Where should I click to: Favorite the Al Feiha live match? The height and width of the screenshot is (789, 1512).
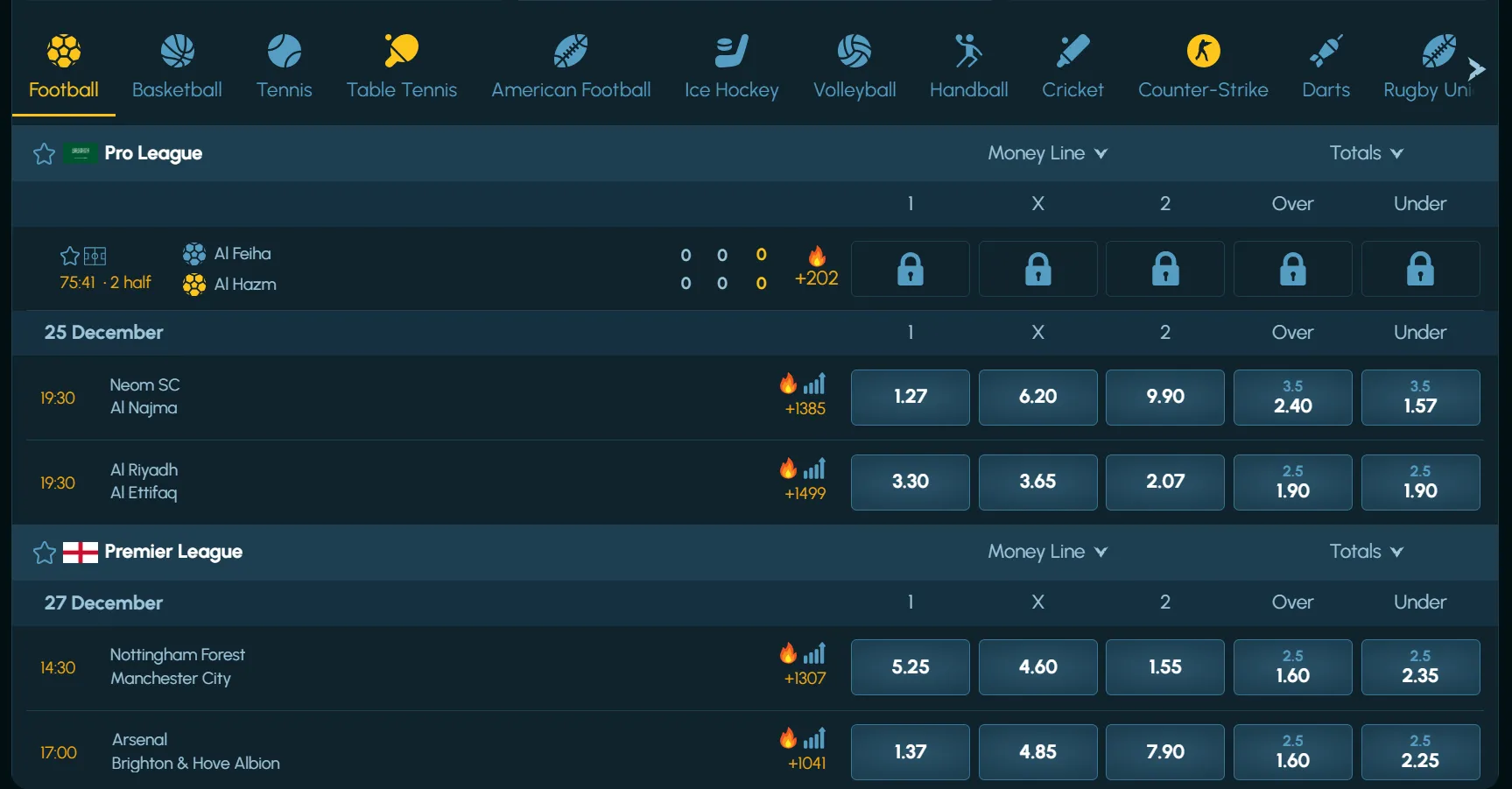(69, 256)
